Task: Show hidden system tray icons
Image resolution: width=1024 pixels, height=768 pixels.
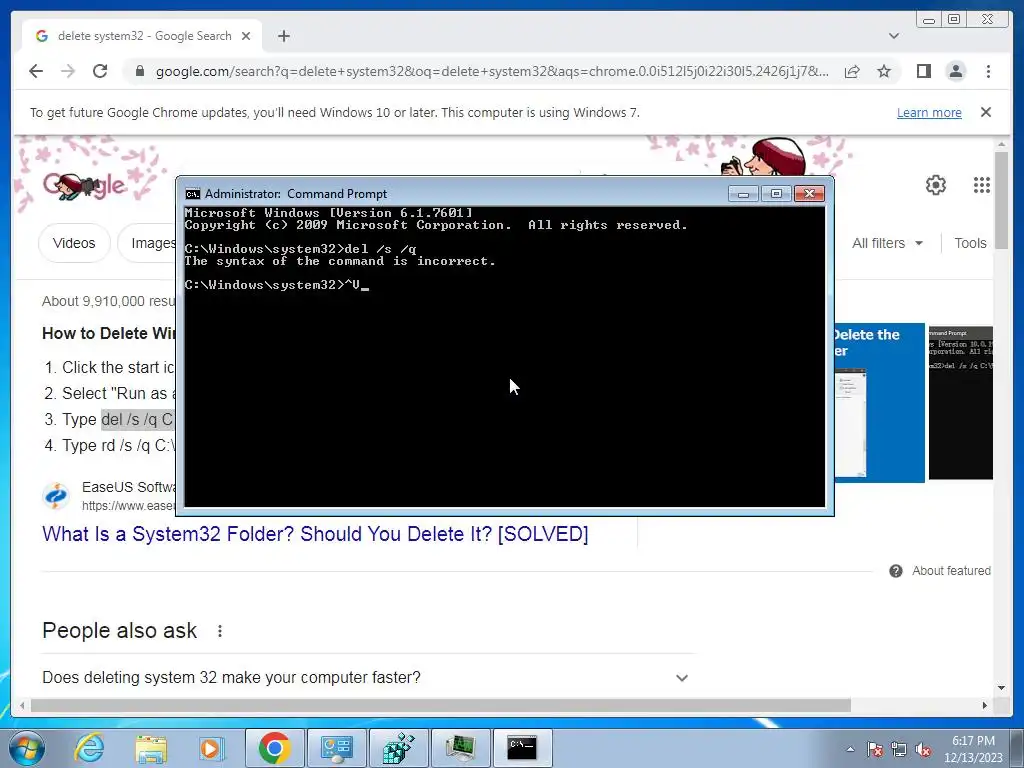Action: pos(850,749)
